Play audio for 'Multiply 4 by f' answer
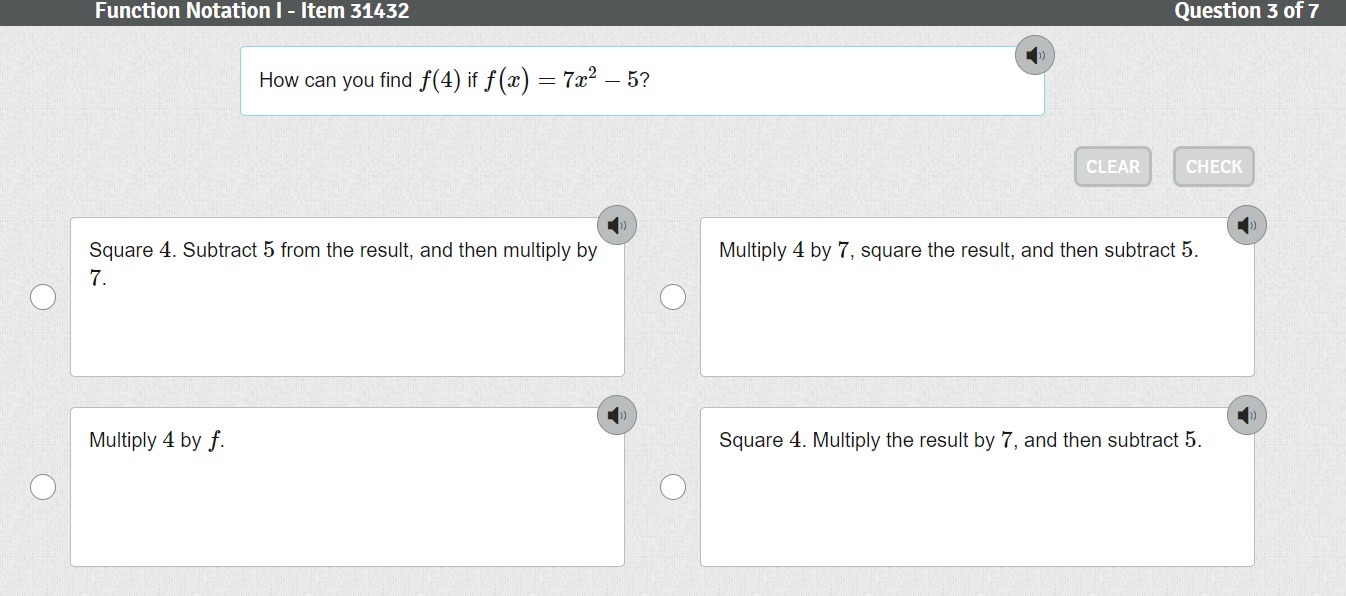Viewport: 1346px width, 596px height. pyautogui.click(x=617, y=414)
